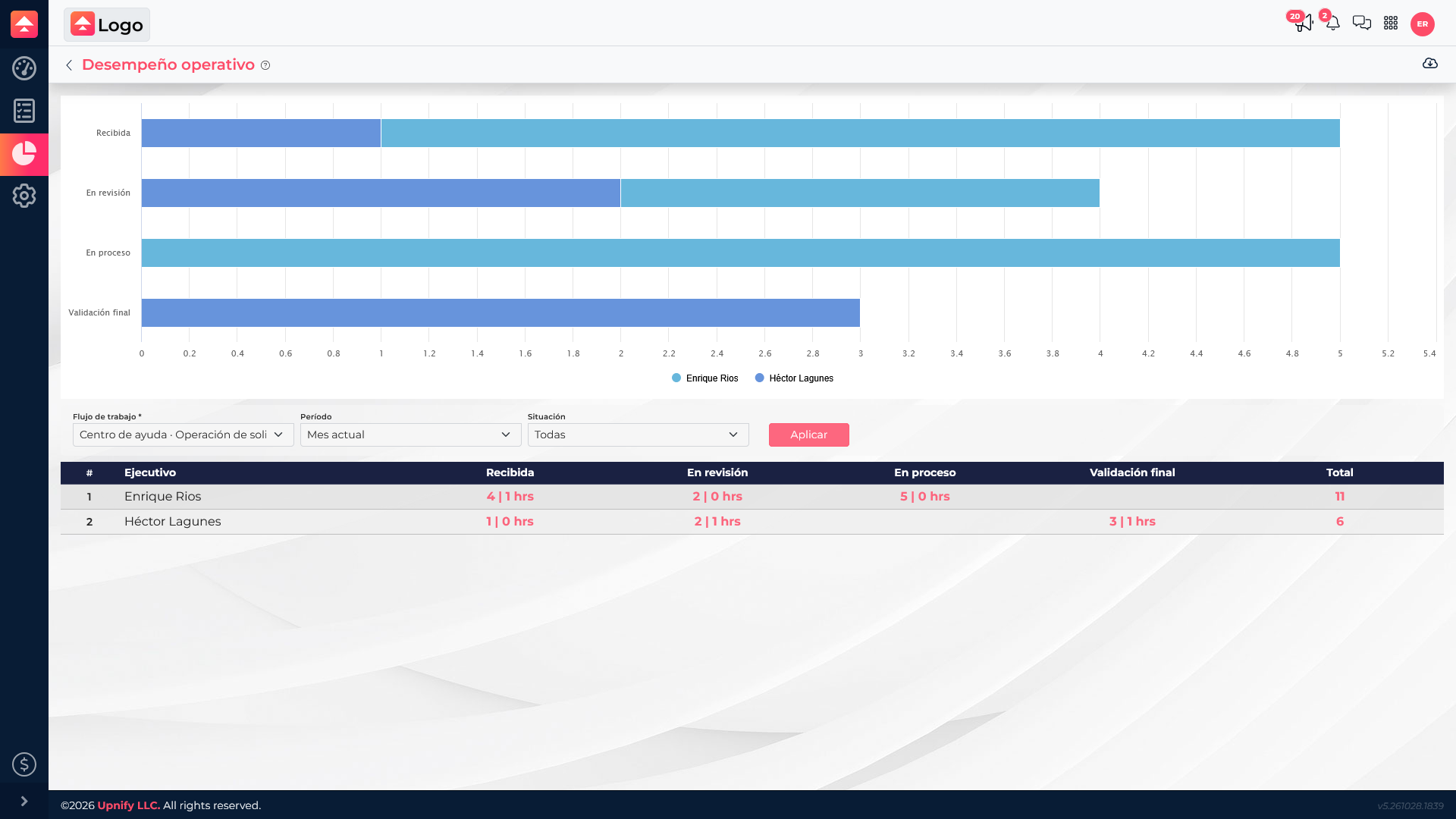The image size is (1456, 819).
Task: Click the En proceso light-blue chart bar
Action: coord(741,253)
